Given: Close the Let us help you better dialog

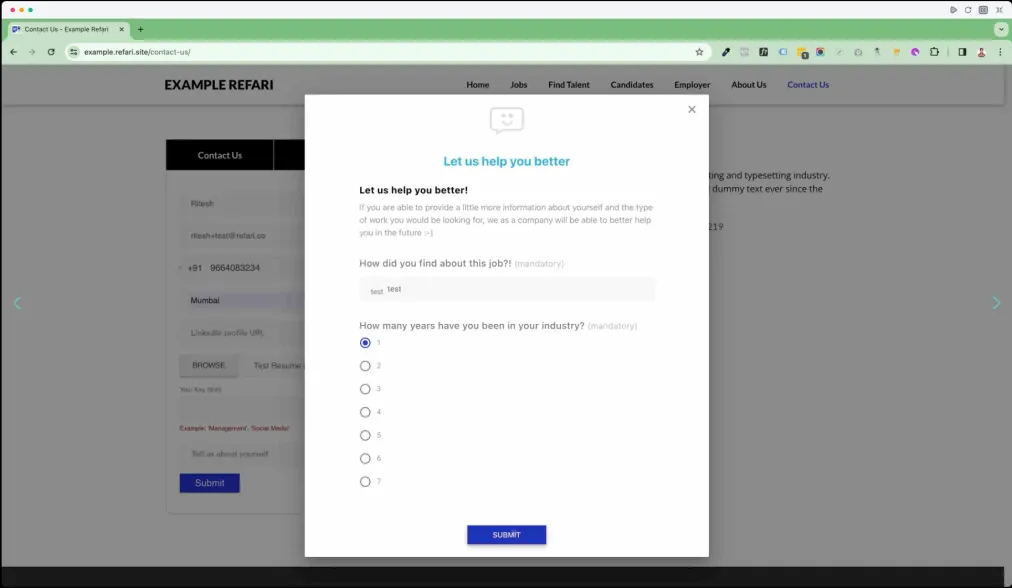Looking at the screenshot, I should point(691,110).
